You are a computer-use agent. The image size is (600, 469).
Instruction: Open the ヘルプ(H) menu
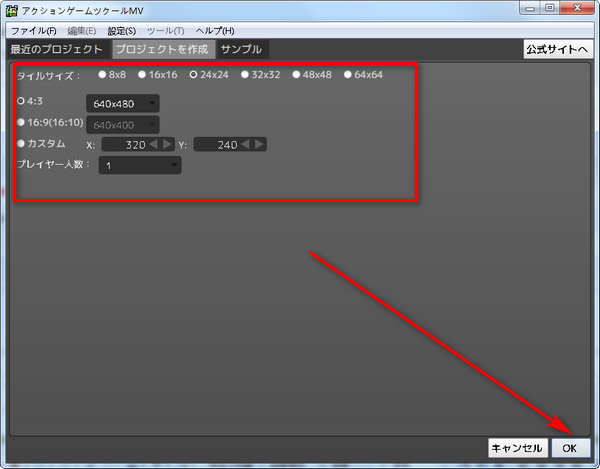(x=215, y=31)
